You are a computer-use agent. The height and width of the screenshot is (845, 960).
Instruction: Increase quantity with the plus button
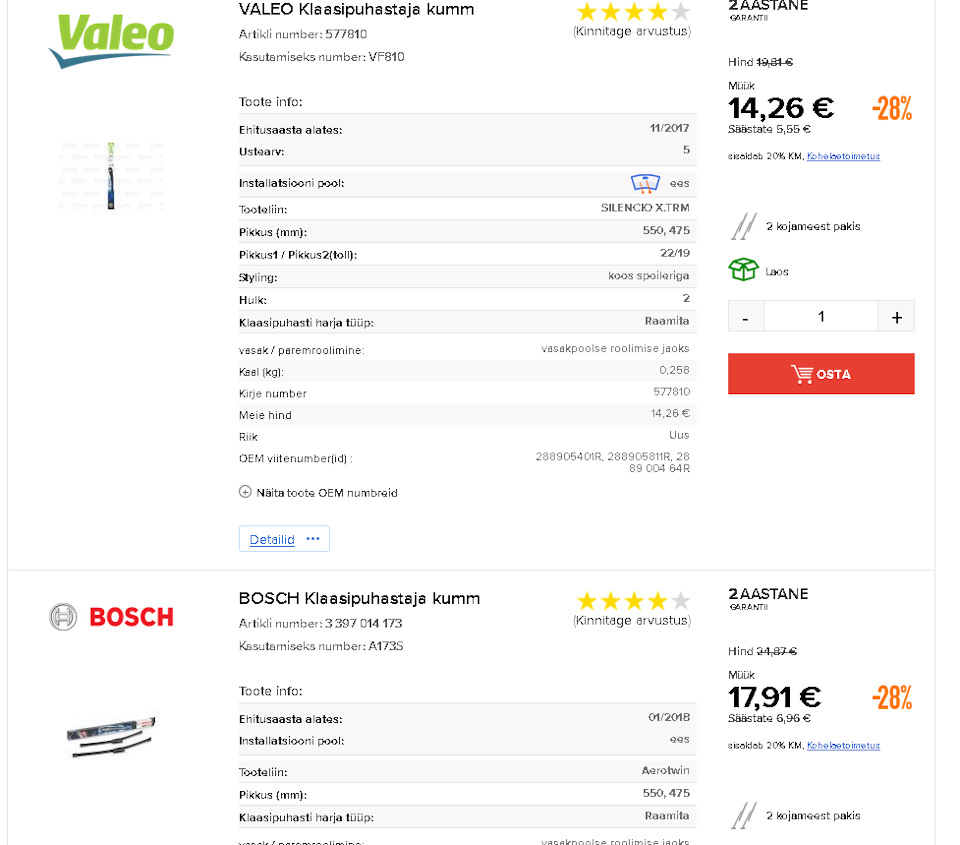point(896,317)
